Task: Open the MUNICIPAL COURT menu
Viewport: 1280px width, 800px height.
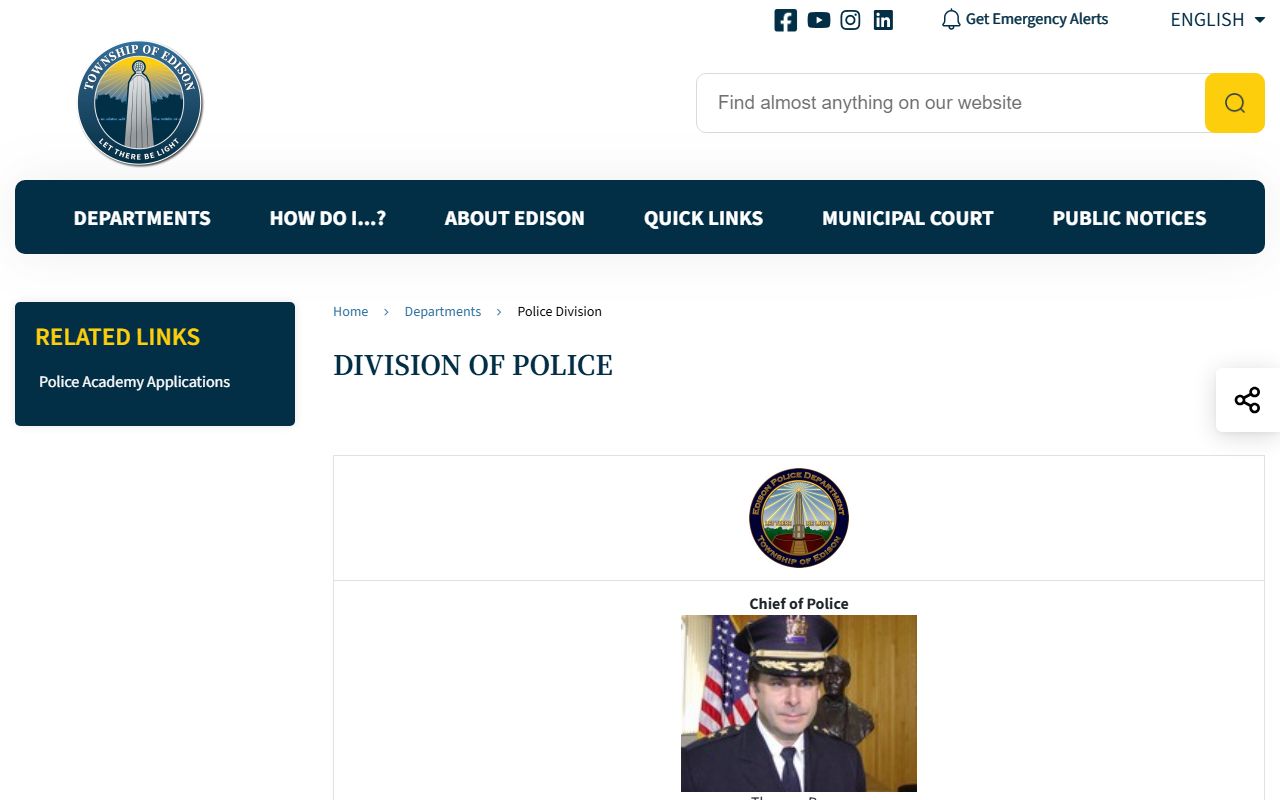Action: (908, 218)
